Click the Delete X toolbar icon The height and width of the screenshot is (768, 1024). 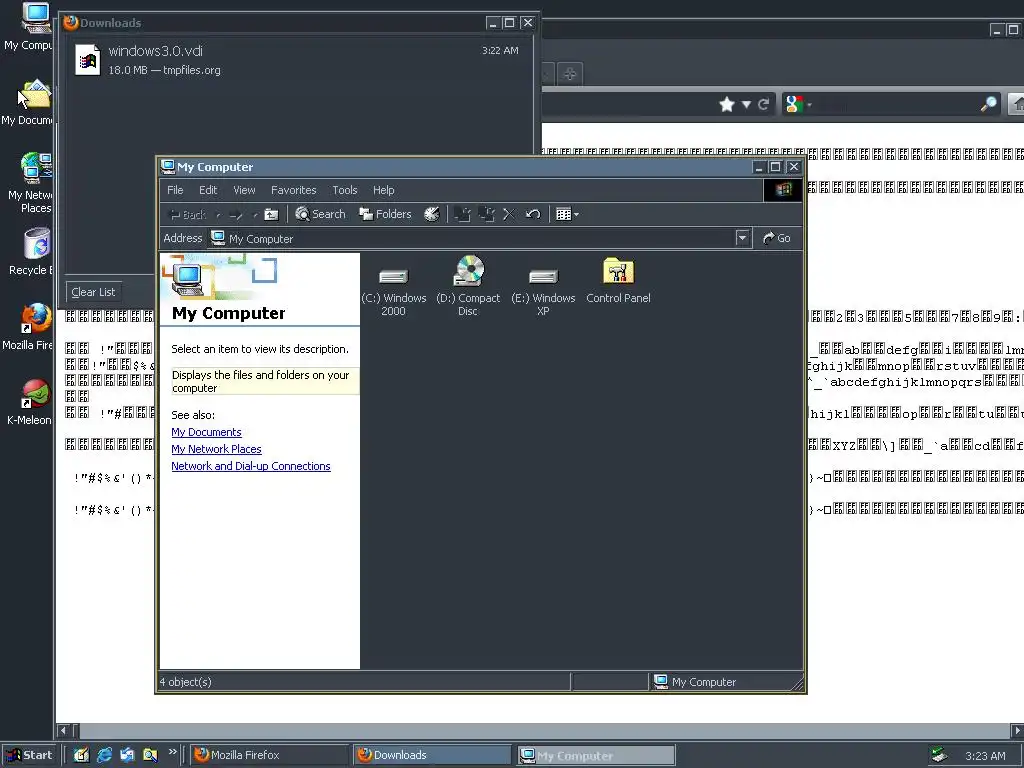click(x=509, y=214)
